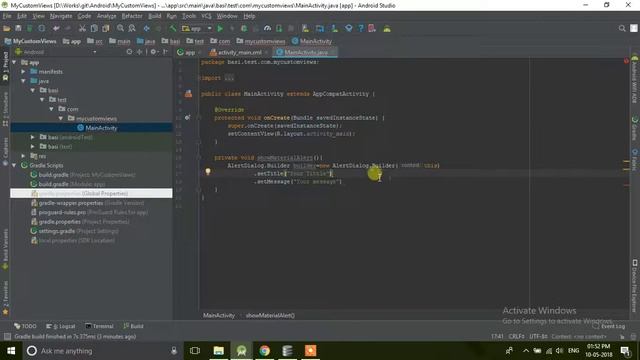Click the showMaterialAlert() breadcrumb below the editor
This screenshot has width=640, height=360.
[270, 316]
